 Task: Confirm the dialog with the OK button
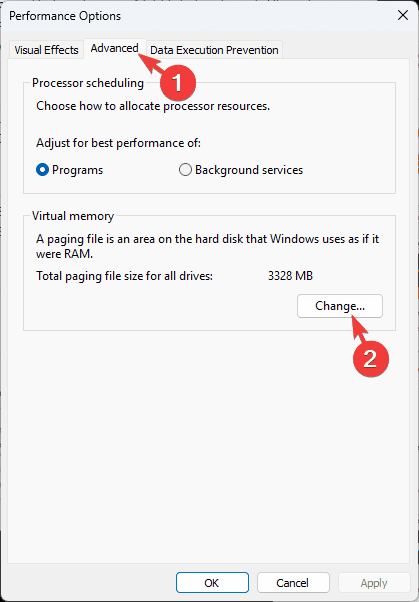tap(212, 583)
